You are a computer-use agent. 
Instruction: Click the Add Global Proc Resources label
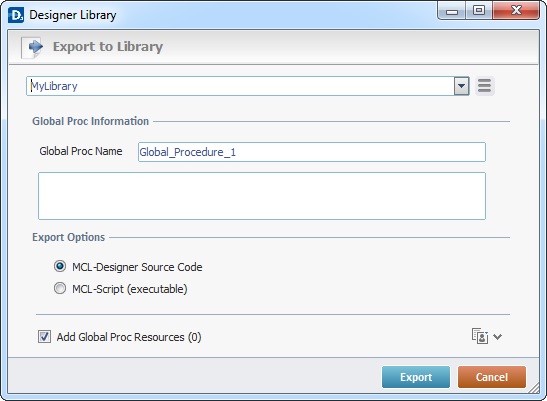[x=129, y=337]
